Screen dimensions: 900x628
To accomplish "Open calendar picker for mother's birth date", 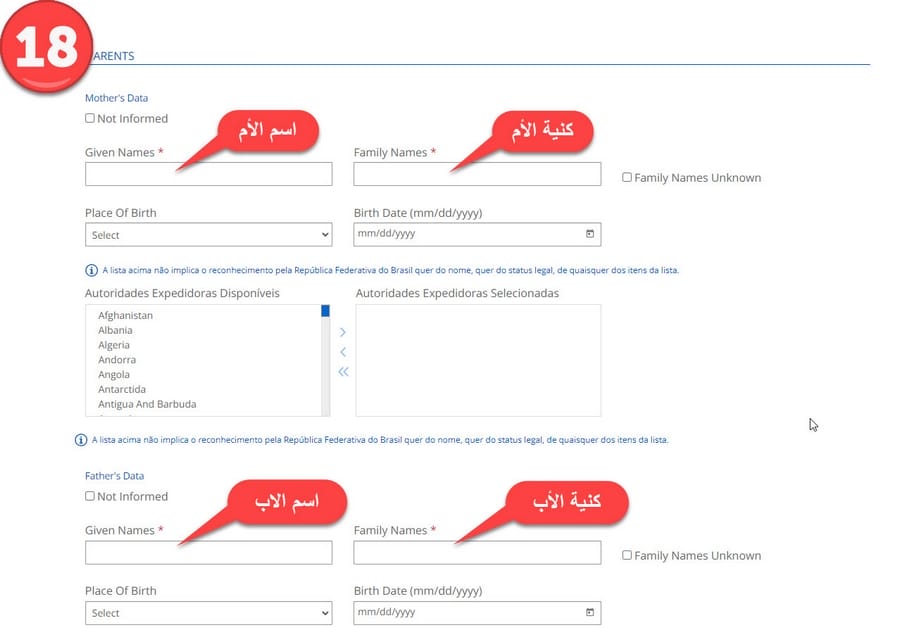I will [590, 234].
